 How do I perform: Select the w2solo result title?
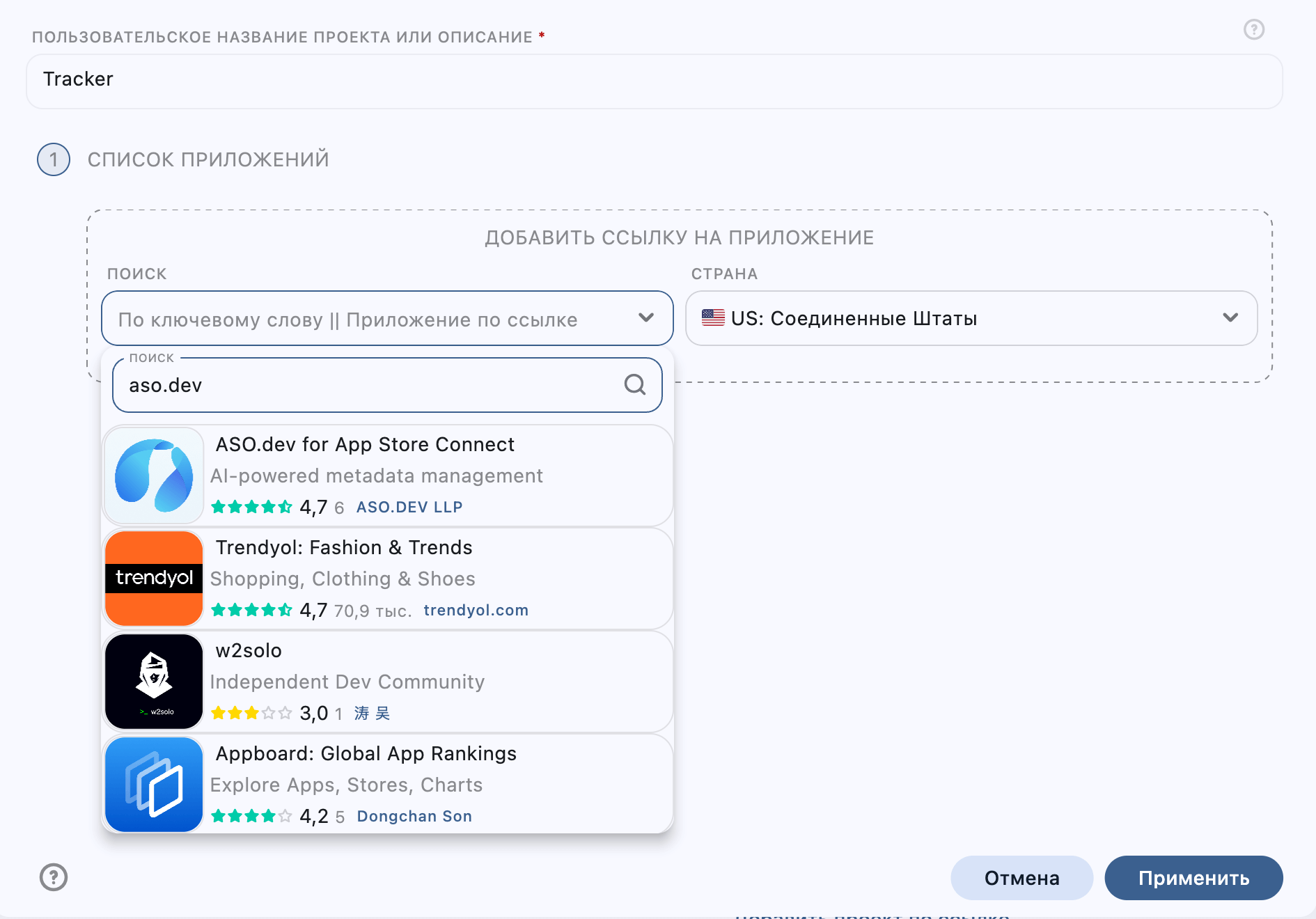pos(249,650)
